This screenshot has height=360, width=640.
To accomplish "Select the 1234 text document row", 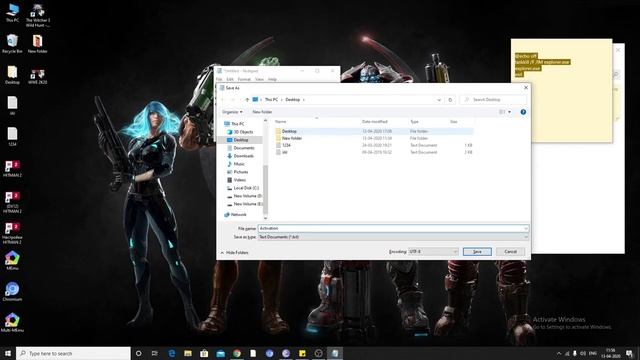I will pos(373,145).
